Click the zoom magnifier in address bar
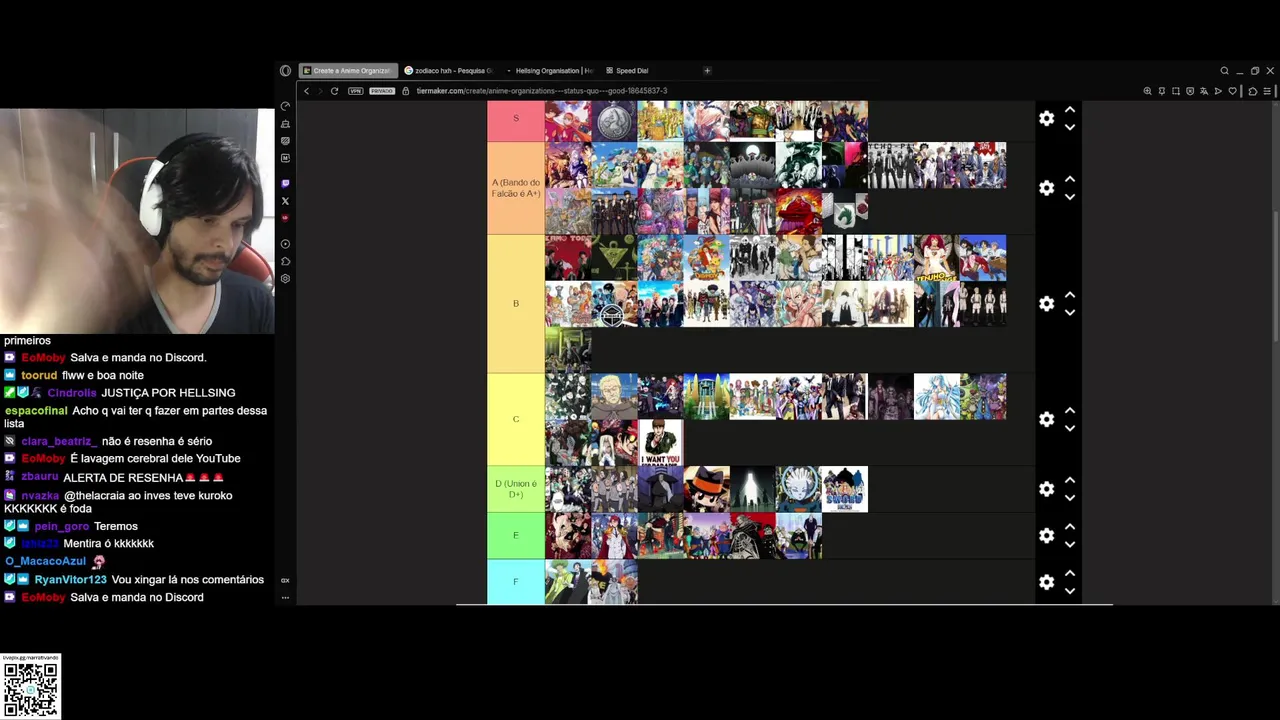This screenshot has height=720, width=1280. tap(1147, 91)
